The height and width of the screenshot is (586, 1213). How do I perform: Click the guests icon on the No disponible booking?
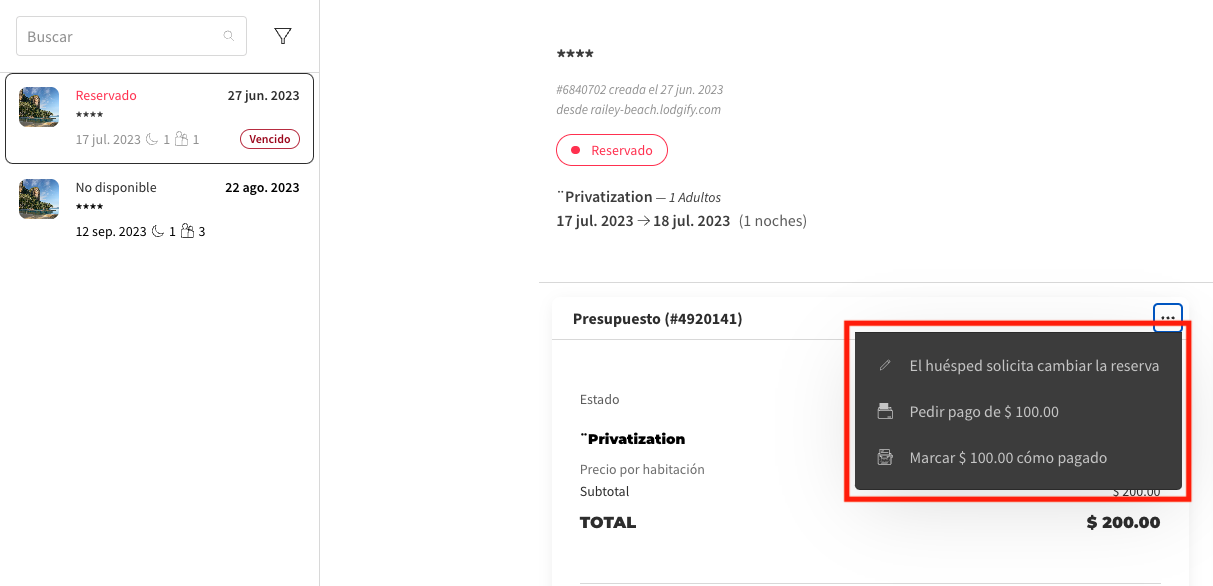pos(185,231)
